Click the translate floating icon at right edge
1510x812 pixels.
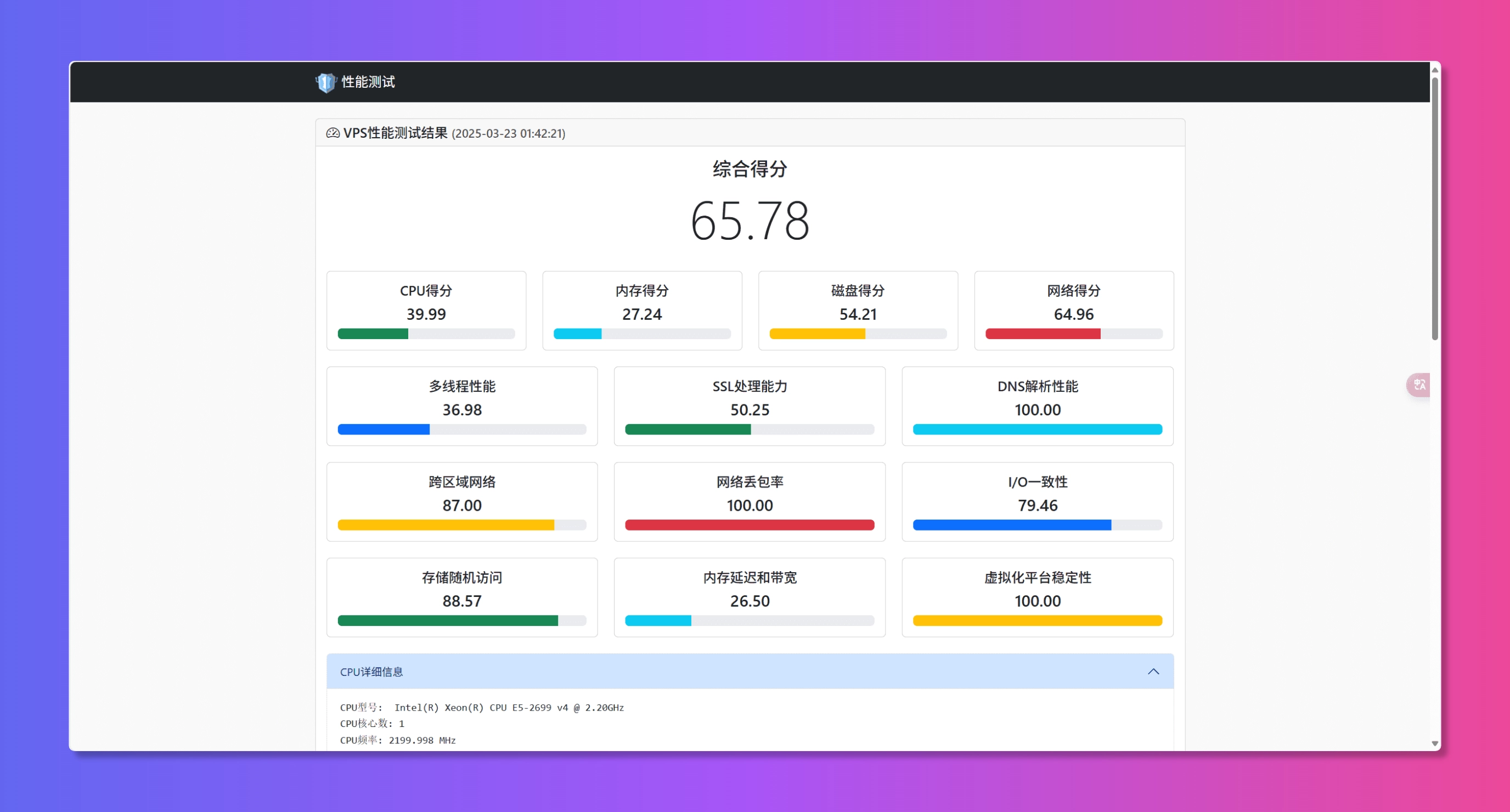click(x=1419, y=385)
